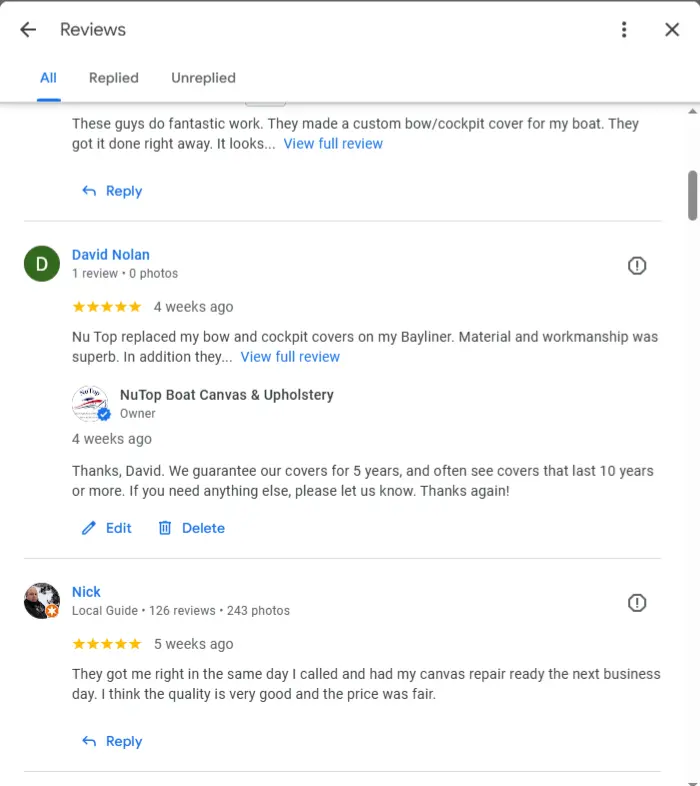This screenshot has width=700, height=786.
Task: Click David Nolan's green avatar
Action: click(42, 264)
